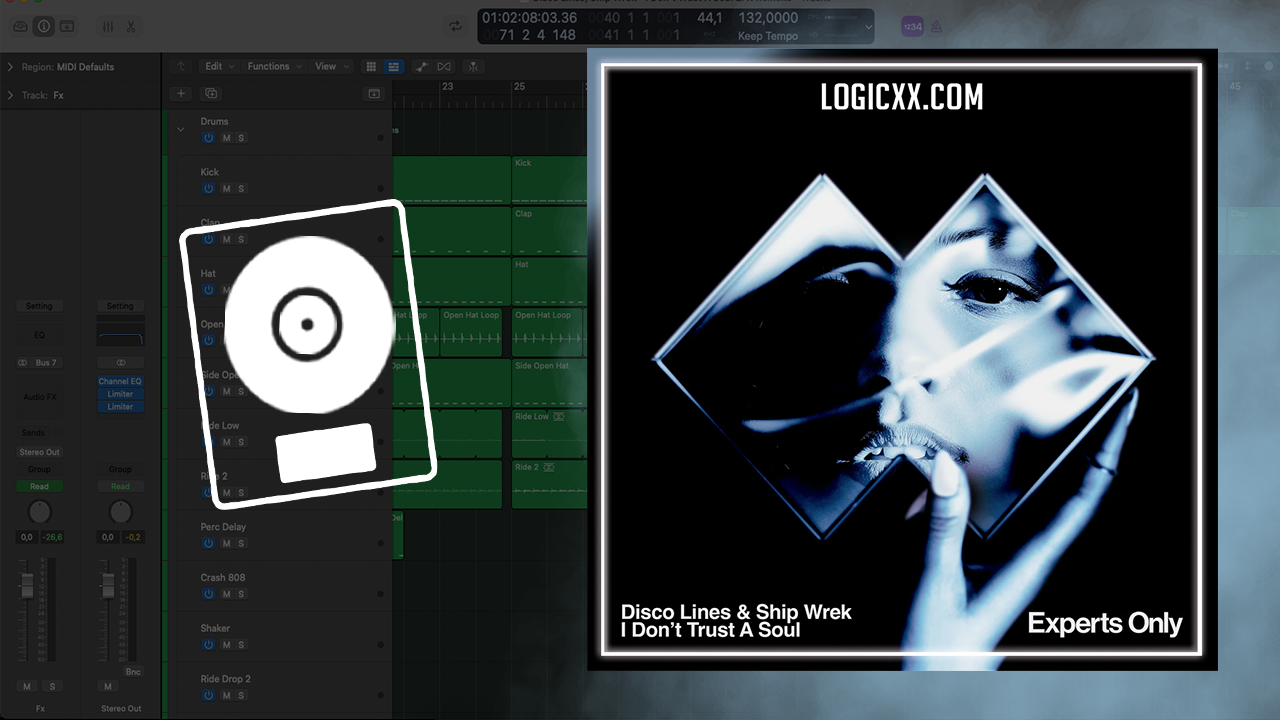
Task: Open Setting menu on Stereo Out strip
Action: click(120, 306)
